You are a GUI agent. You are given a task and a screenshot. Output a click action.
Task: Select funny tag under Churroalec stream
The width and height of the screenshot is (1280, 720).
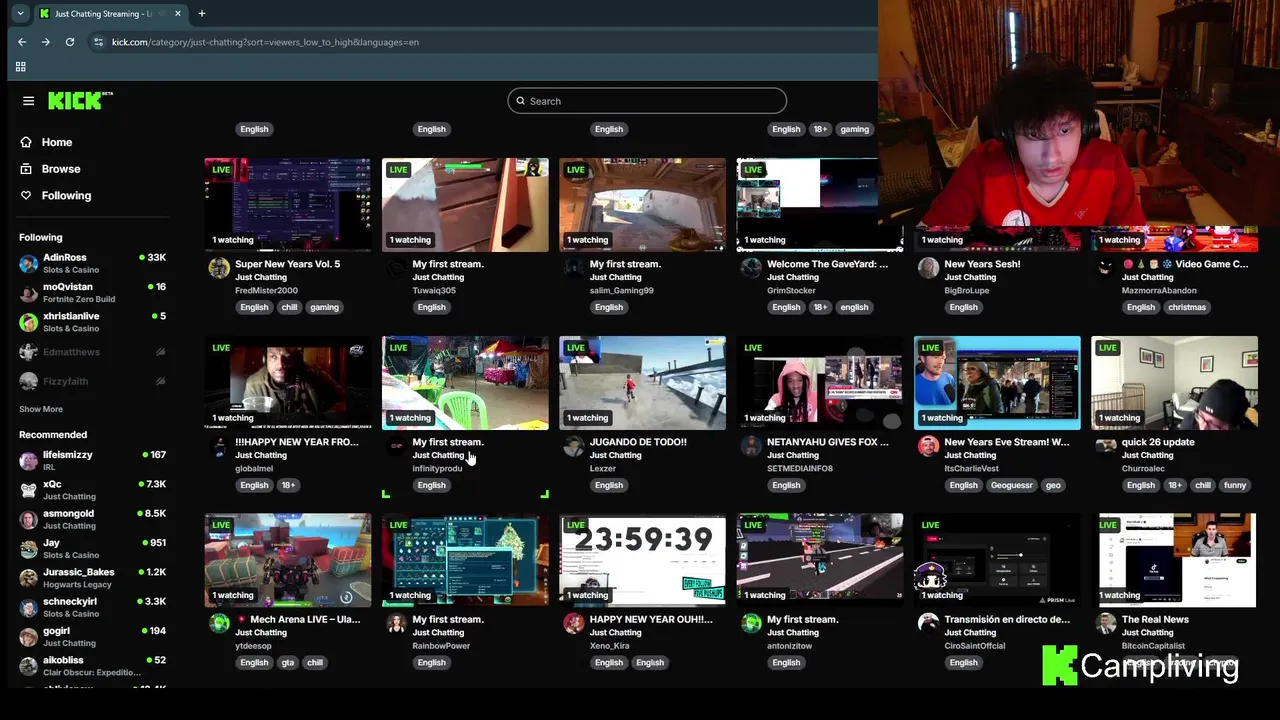click(1235, 485)
